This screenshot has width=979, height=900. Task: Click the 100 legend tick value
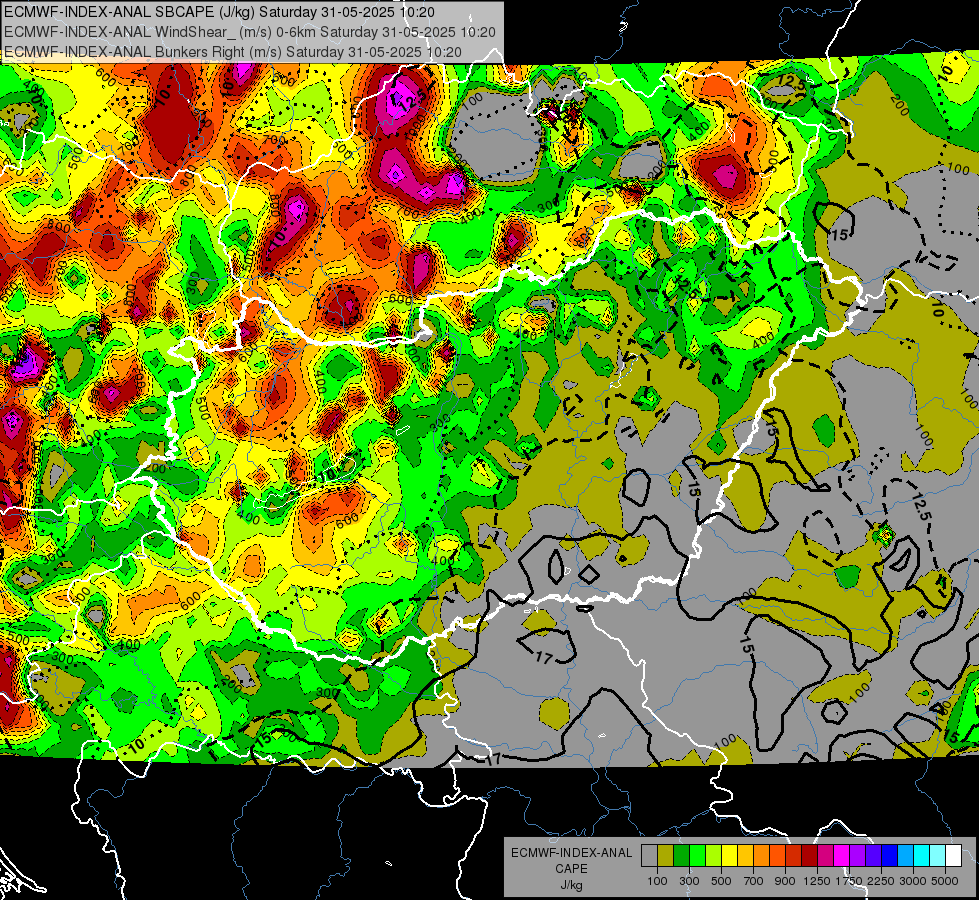(657, 881)
